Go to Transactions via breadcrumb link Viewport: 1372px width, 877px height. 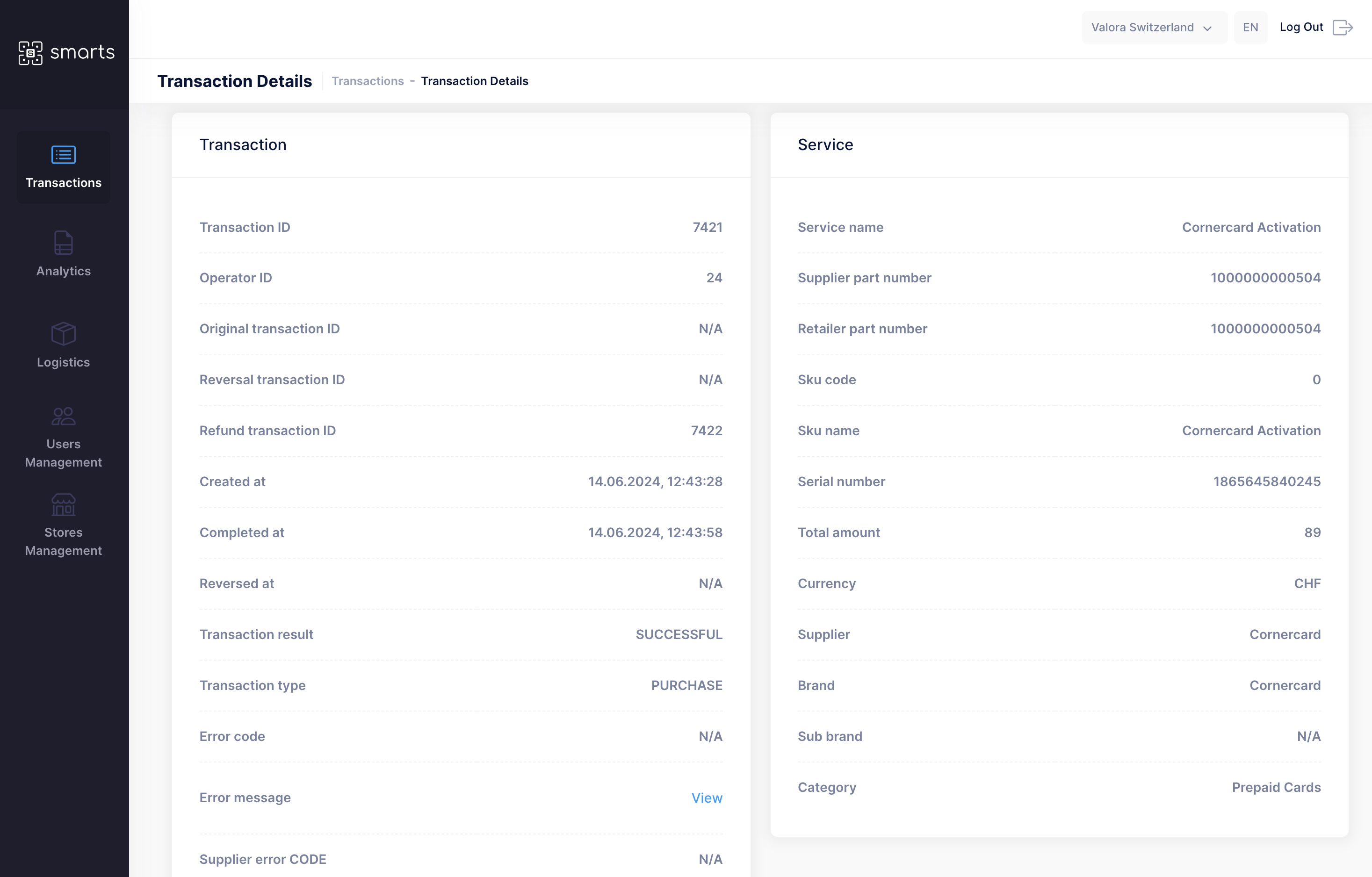(x=368, y=81)
